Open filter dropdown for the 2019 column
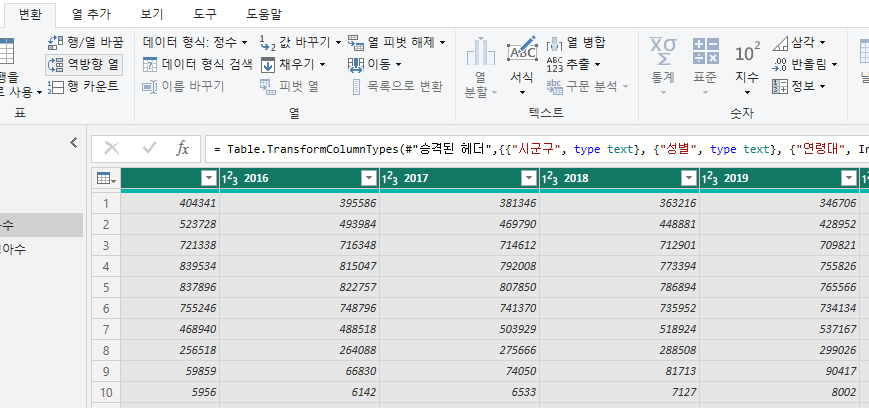This screenshot has width=869, height=408. [x=848, y=178]
